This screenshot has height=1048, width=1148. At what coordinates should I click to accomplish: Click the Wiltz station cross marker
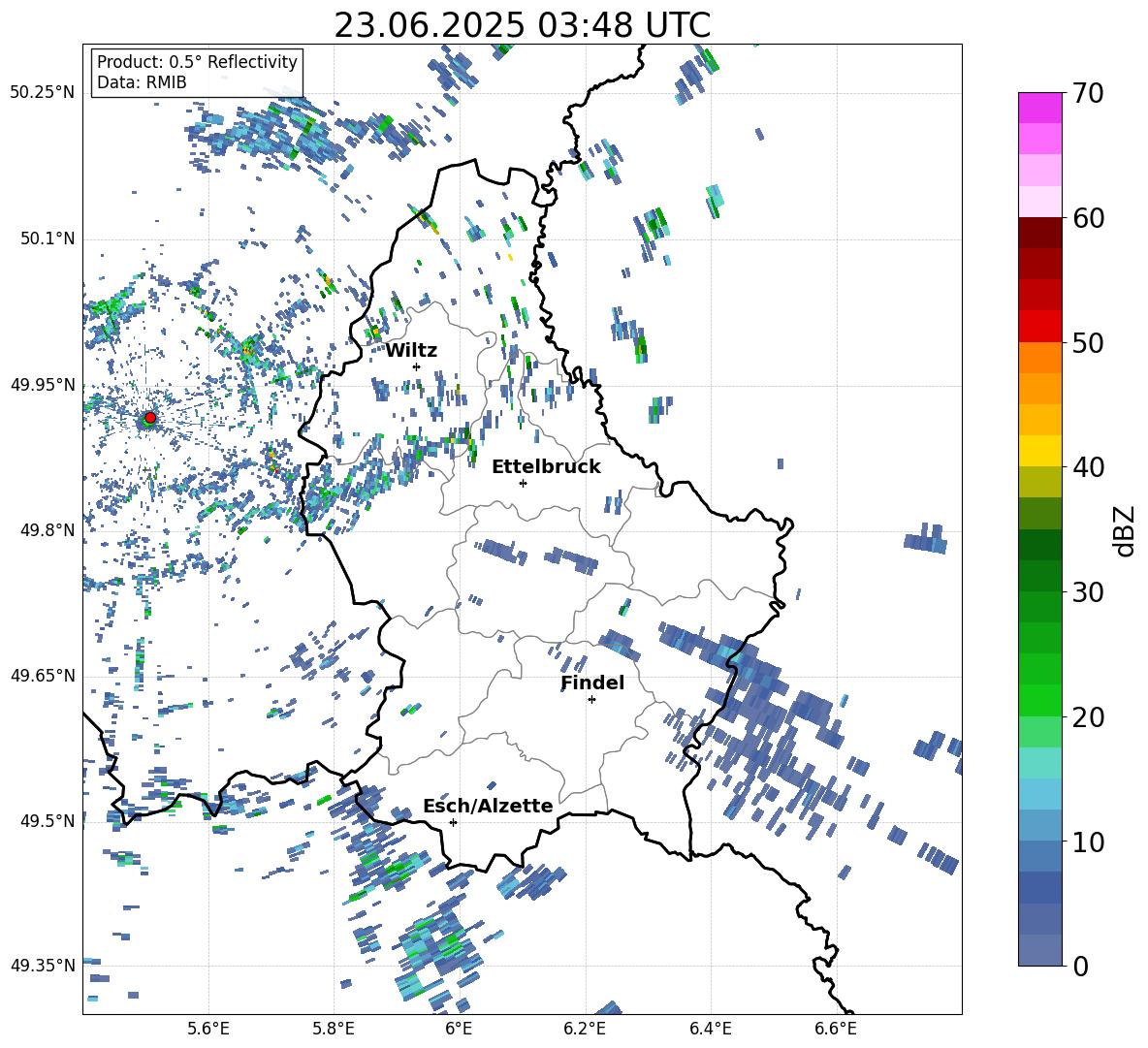click(417, 366)
